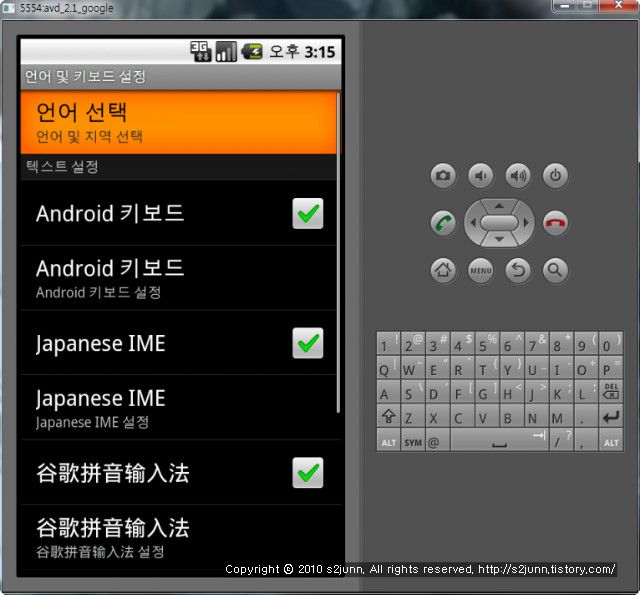Minimize the emulator window
Screen dimensions: 640x595
coord(565,6)
